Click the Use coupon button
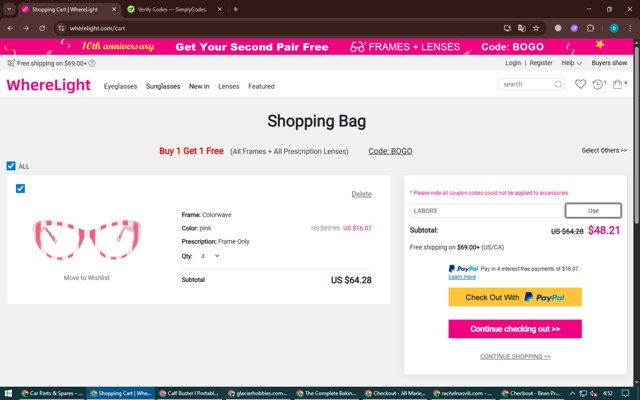The width and height of the screenshot is (640, 400). [593, 211]
